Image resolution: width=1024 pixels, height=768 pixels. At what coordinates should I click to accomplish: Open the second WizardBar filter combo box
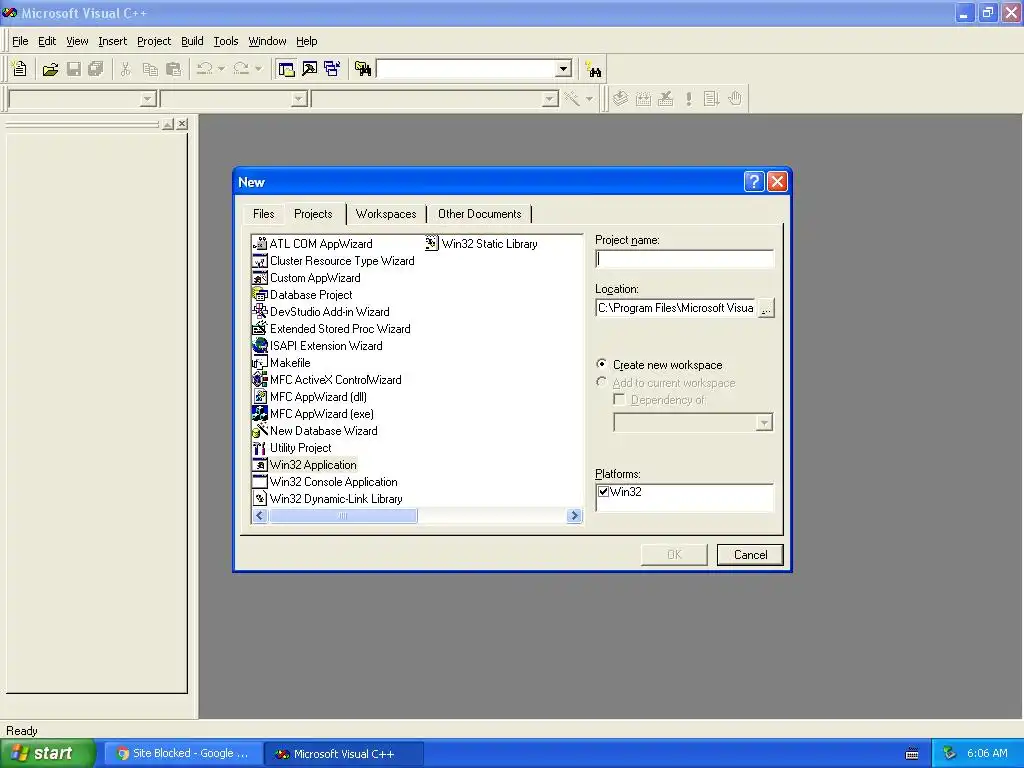299,99
